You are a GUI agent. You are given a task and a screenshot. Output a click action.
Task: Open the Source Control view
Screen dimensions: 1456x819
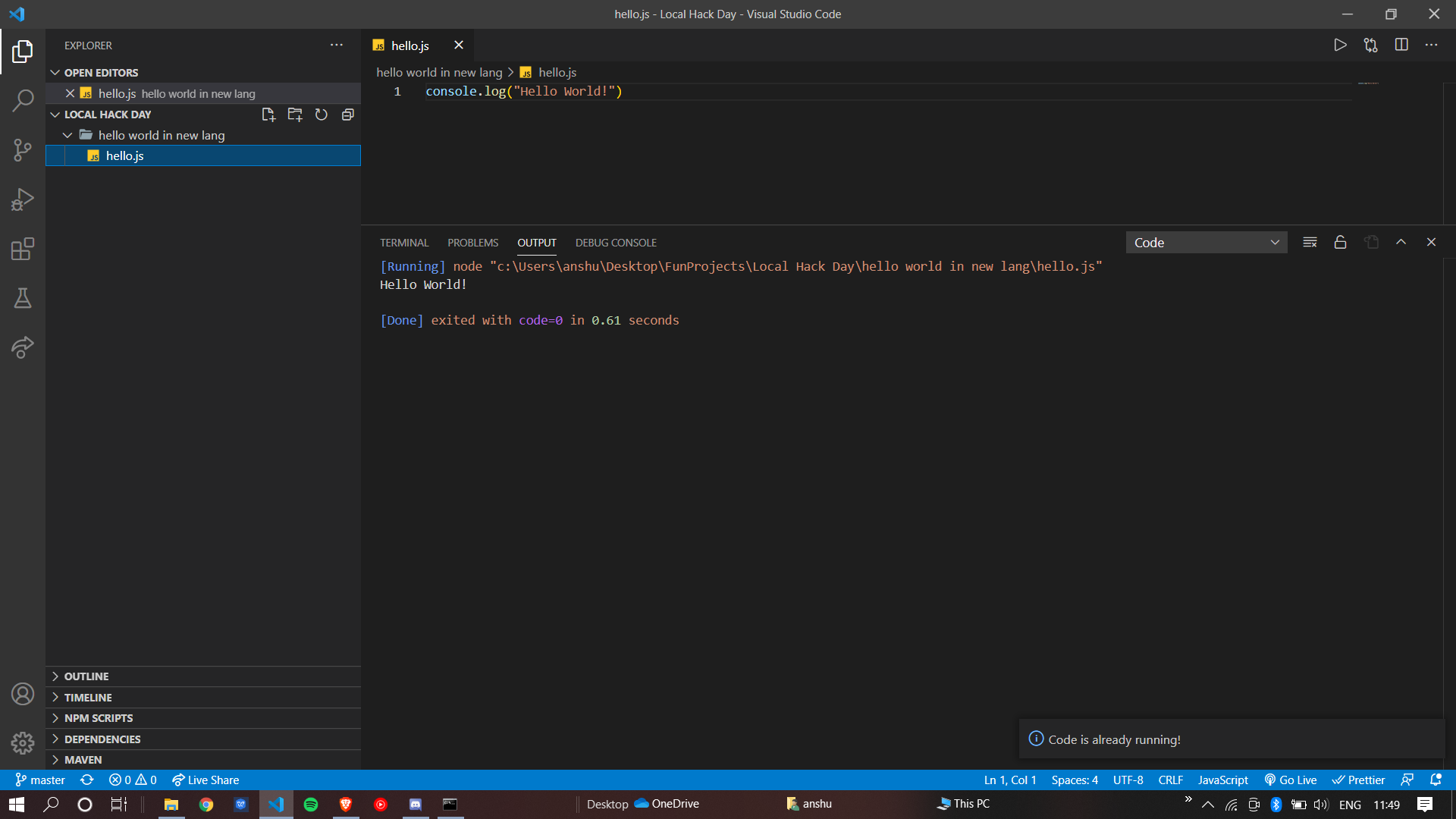(23, 149)
